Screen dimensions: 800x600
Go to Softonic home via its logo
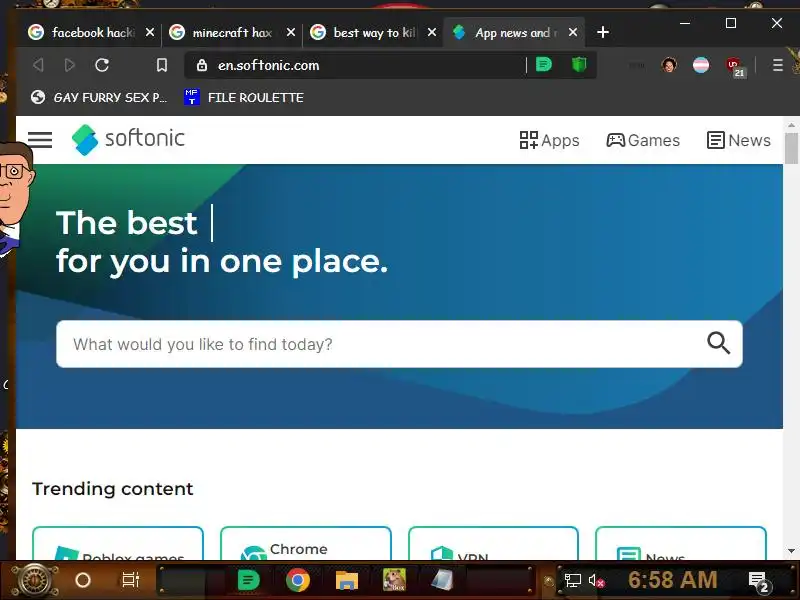tap(128, 139)
